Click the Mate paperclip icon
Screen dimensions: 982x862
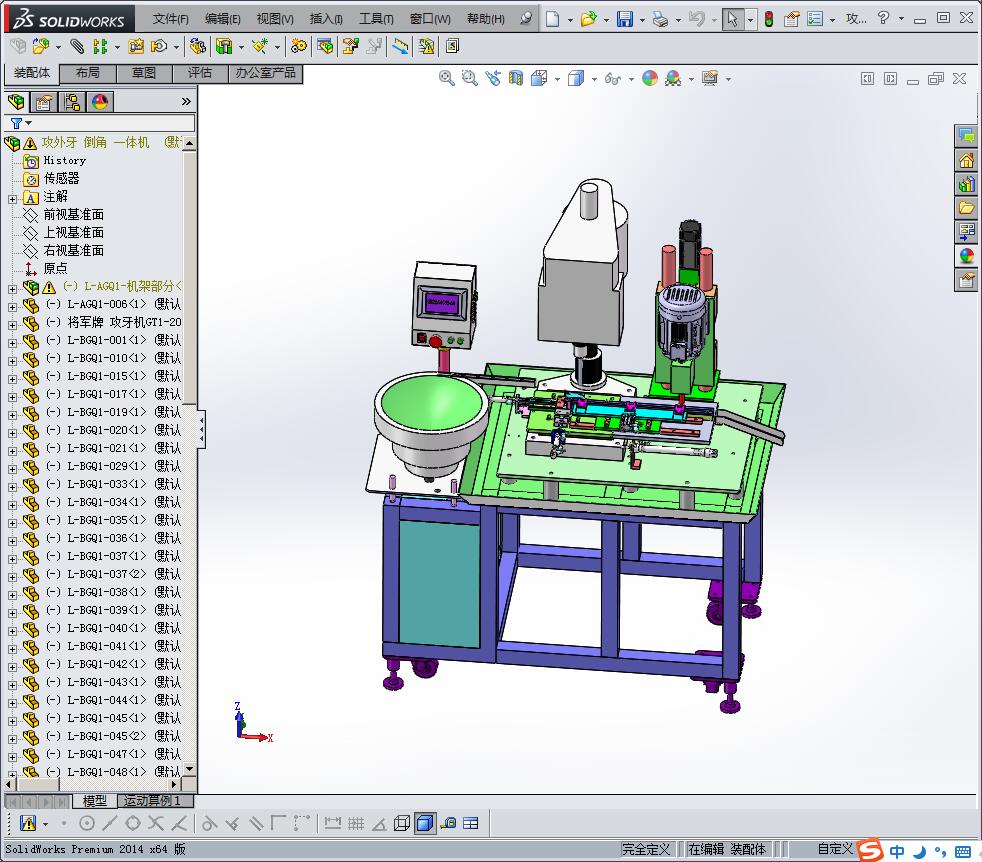(x=76, y=46)
